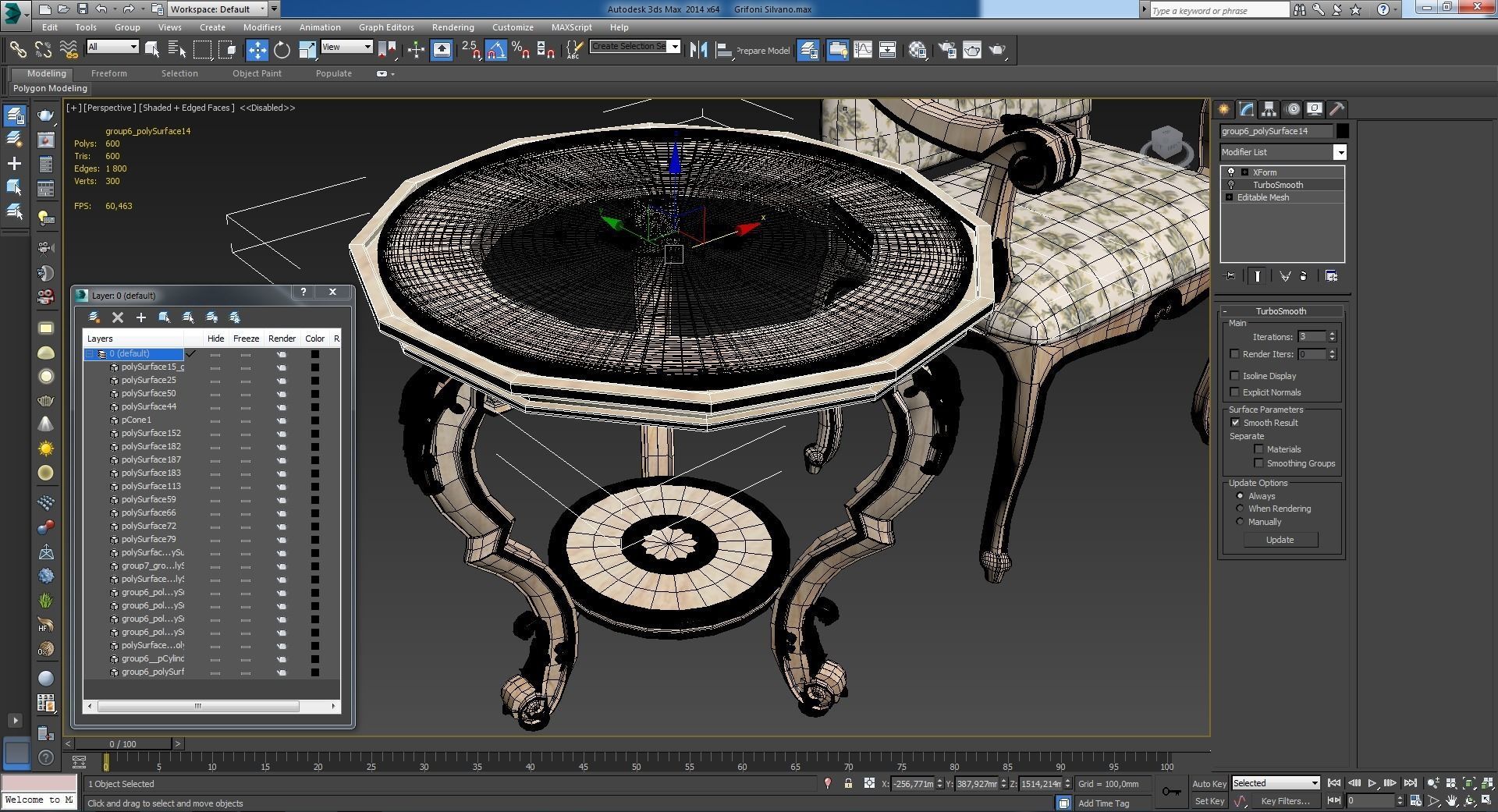Open the Modifiers menu
The width and height of the screenshot is (1498, 812).
pyautogui.click(x=262, y=27)
